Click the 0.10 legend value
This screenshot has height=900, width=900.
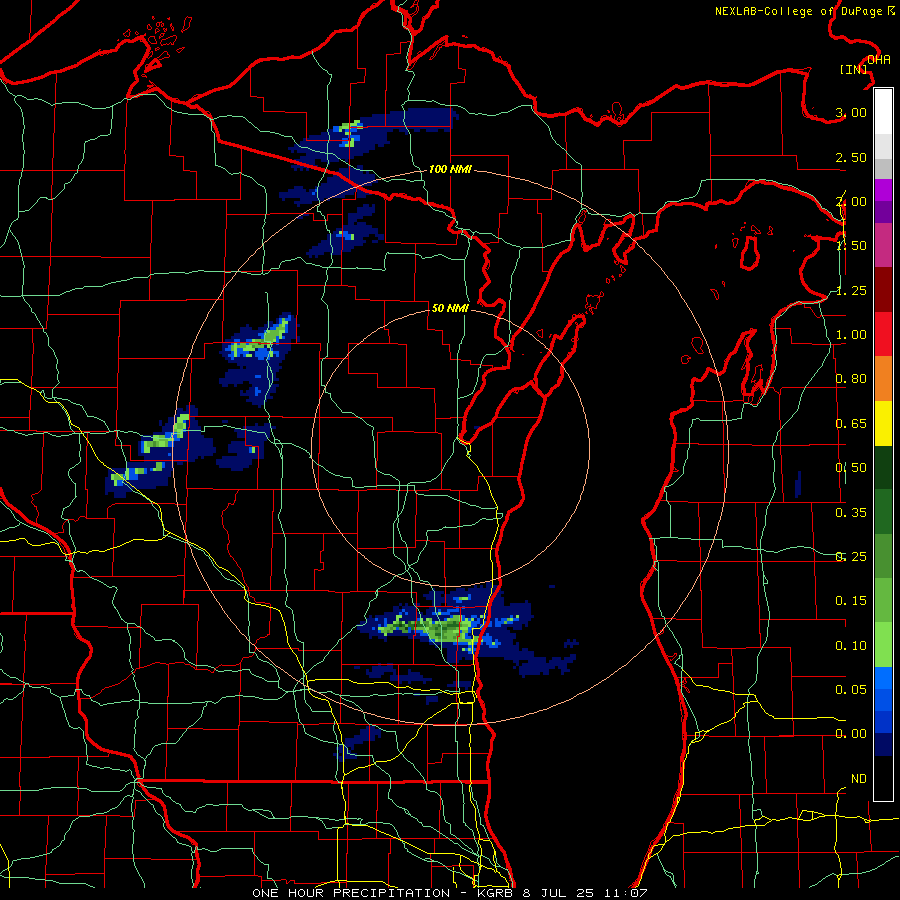pyautogui.click(x=851, y=646)
